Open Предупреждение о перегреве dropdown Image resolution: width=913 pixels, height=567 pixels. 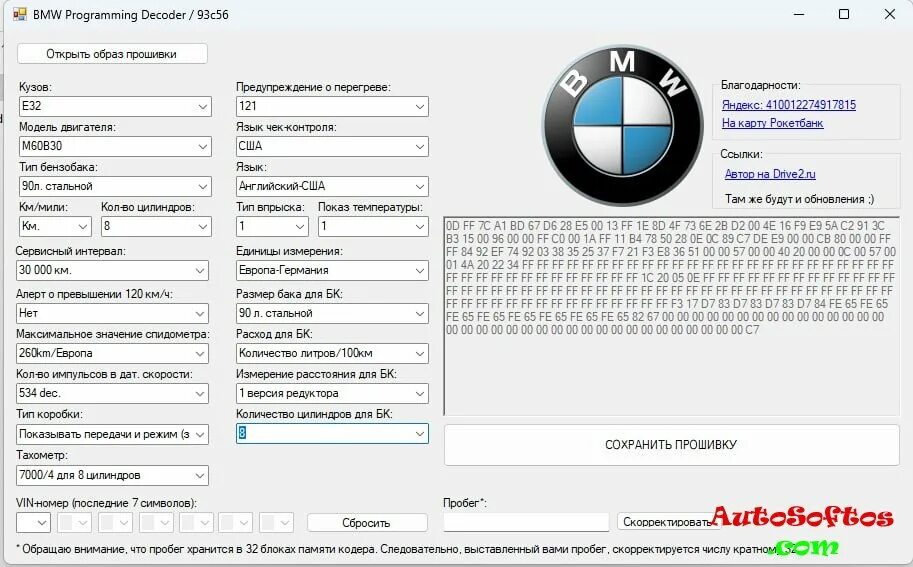(x=332, y=106)
